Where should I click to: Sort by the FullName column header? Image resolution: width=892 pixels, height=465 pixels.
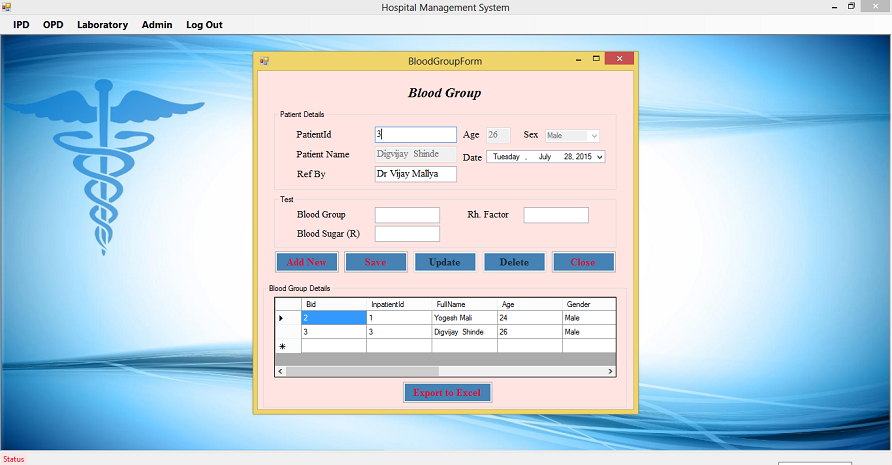tap(464, 304)
